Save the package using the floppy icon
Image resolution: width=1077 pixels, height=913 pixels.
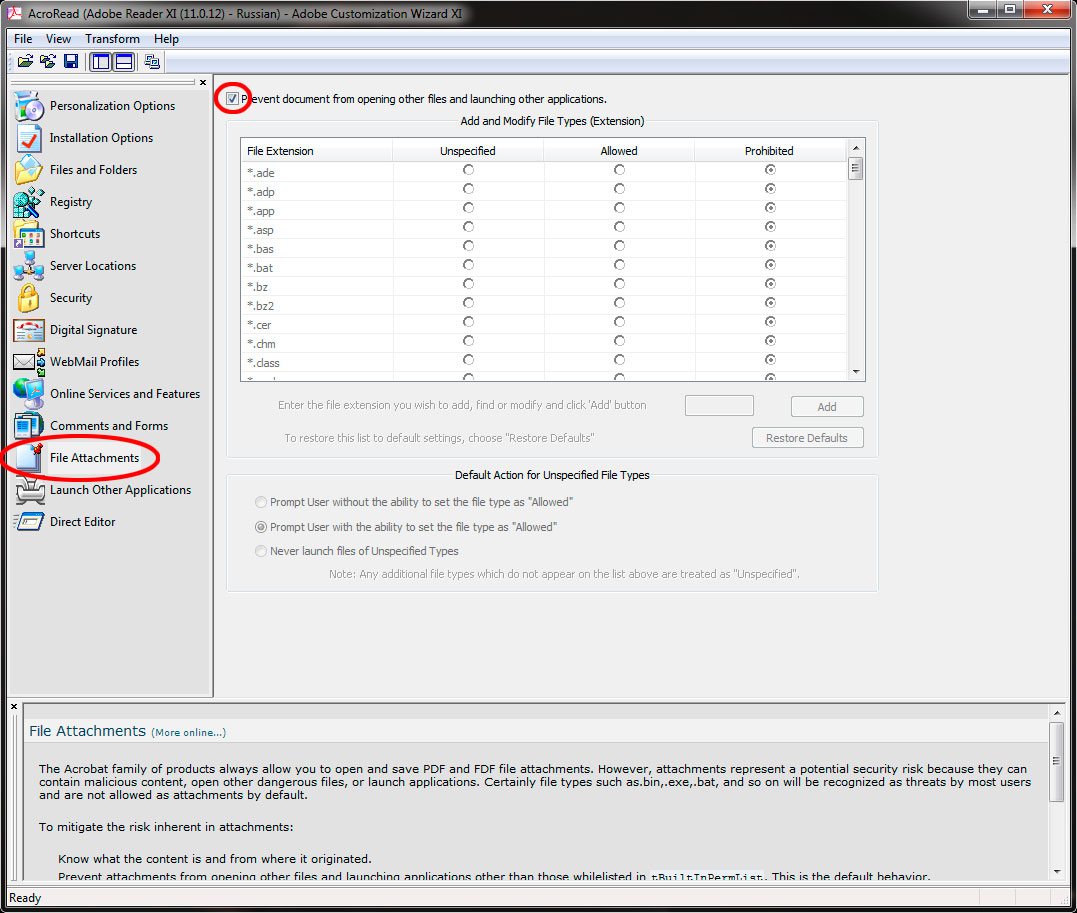coord(71,62)
